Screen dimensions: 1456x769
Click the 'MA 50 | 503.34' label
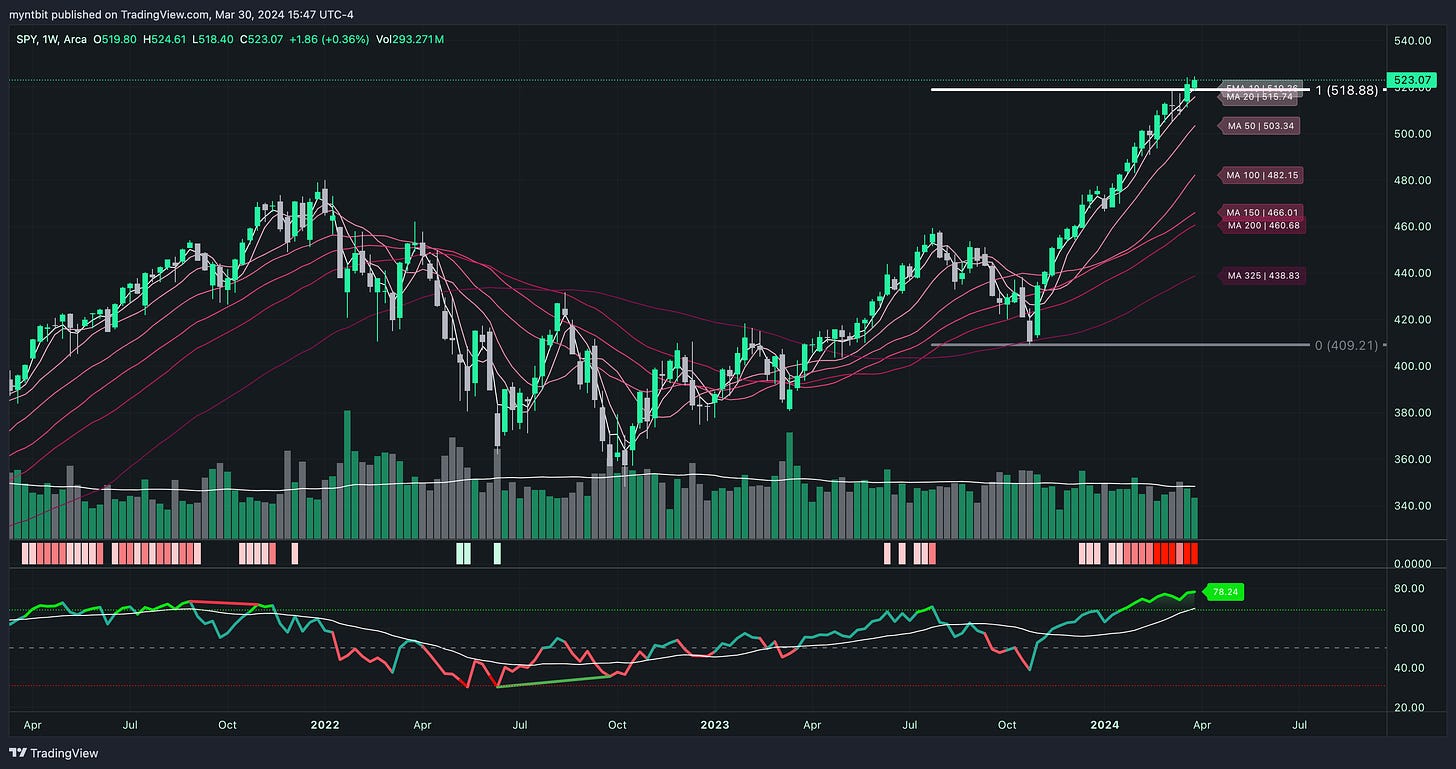pos(1261,126)
